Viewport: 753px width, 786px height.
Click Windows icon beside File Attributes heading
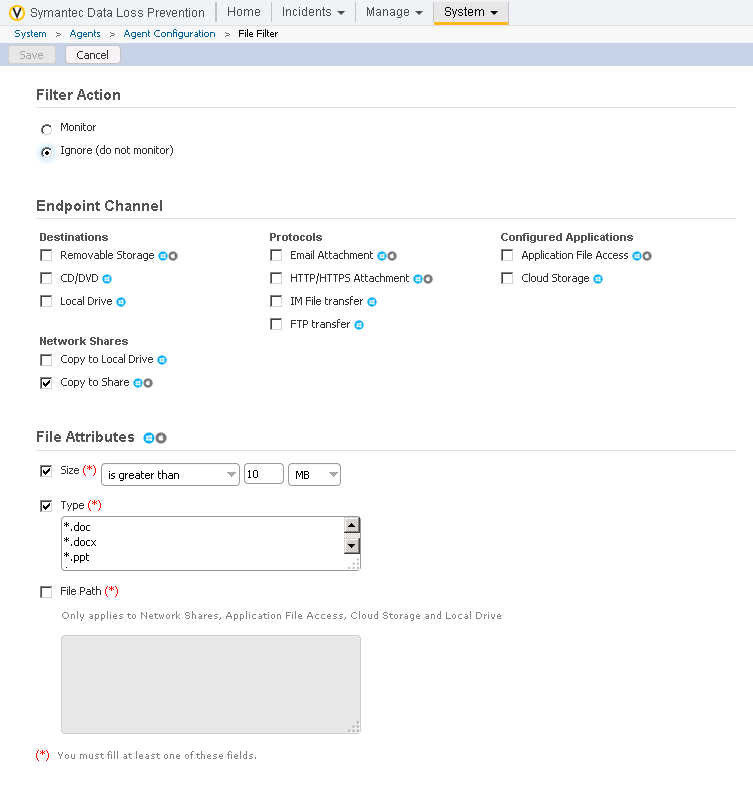pos(149,438)
